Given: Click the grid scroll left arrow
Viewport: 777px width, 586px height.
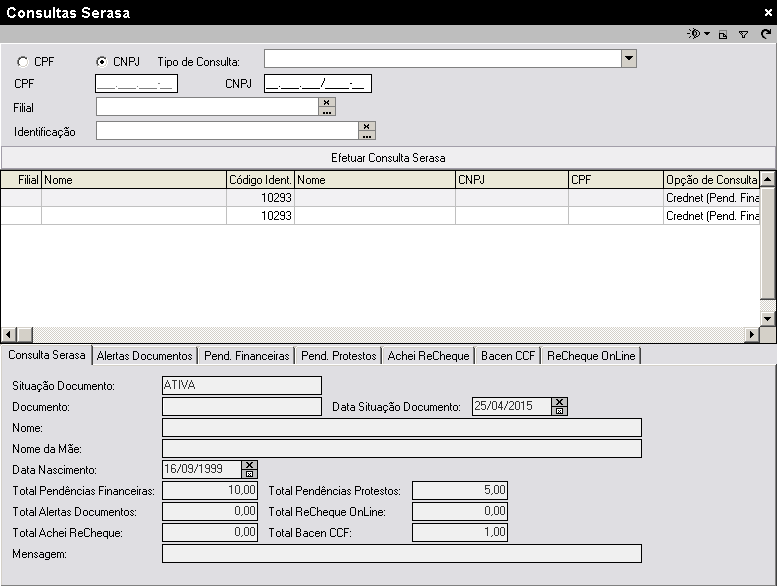Looking at the screenshot, I should [9, 334].
